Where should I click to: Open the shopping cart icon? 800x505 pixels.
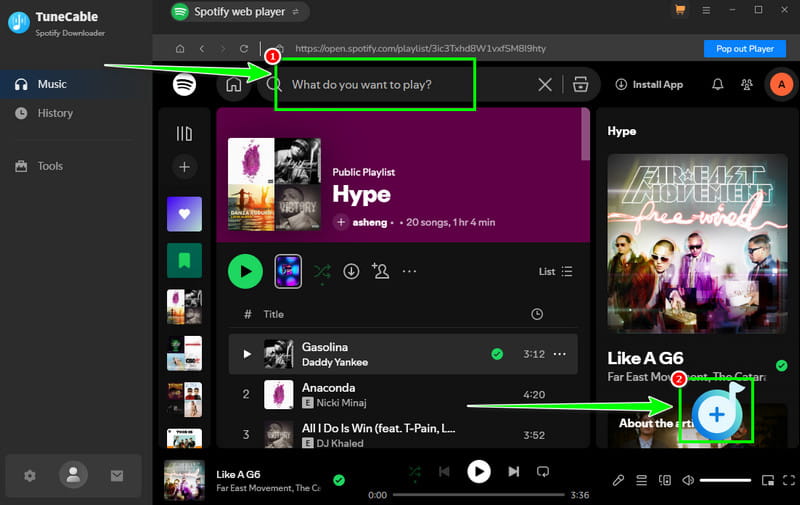[x=680, y=10]
